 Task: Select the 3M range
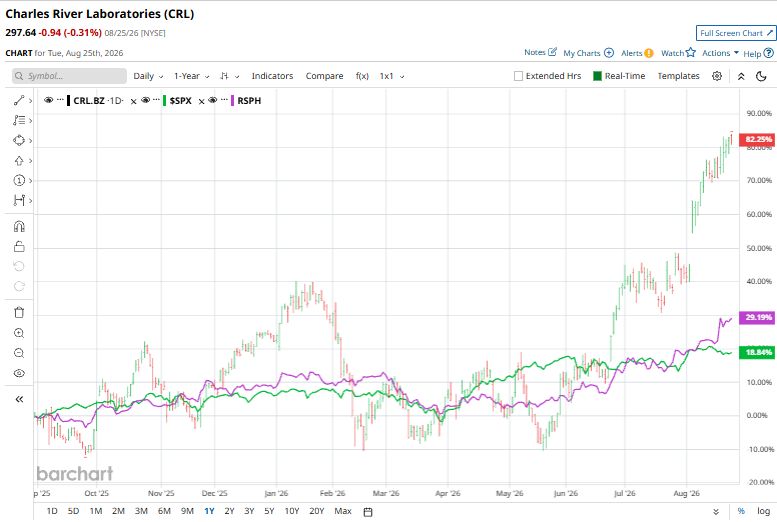pos(141,511)
